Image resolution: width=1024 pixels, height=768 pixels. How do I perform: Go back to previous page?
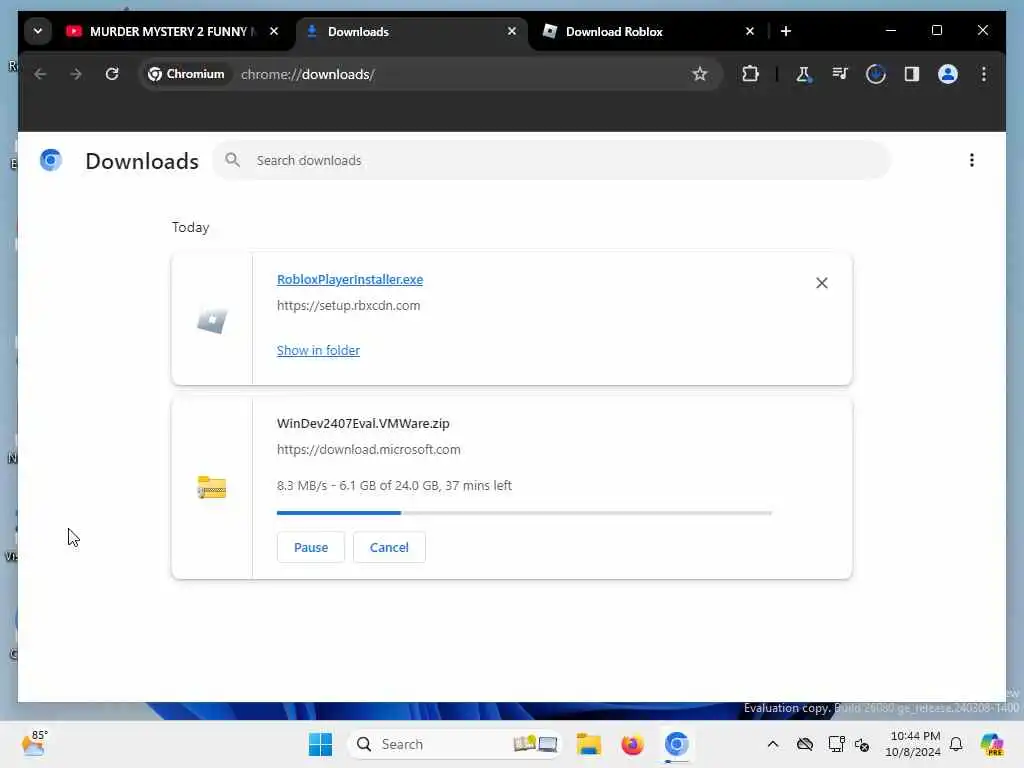pos(40,74)
